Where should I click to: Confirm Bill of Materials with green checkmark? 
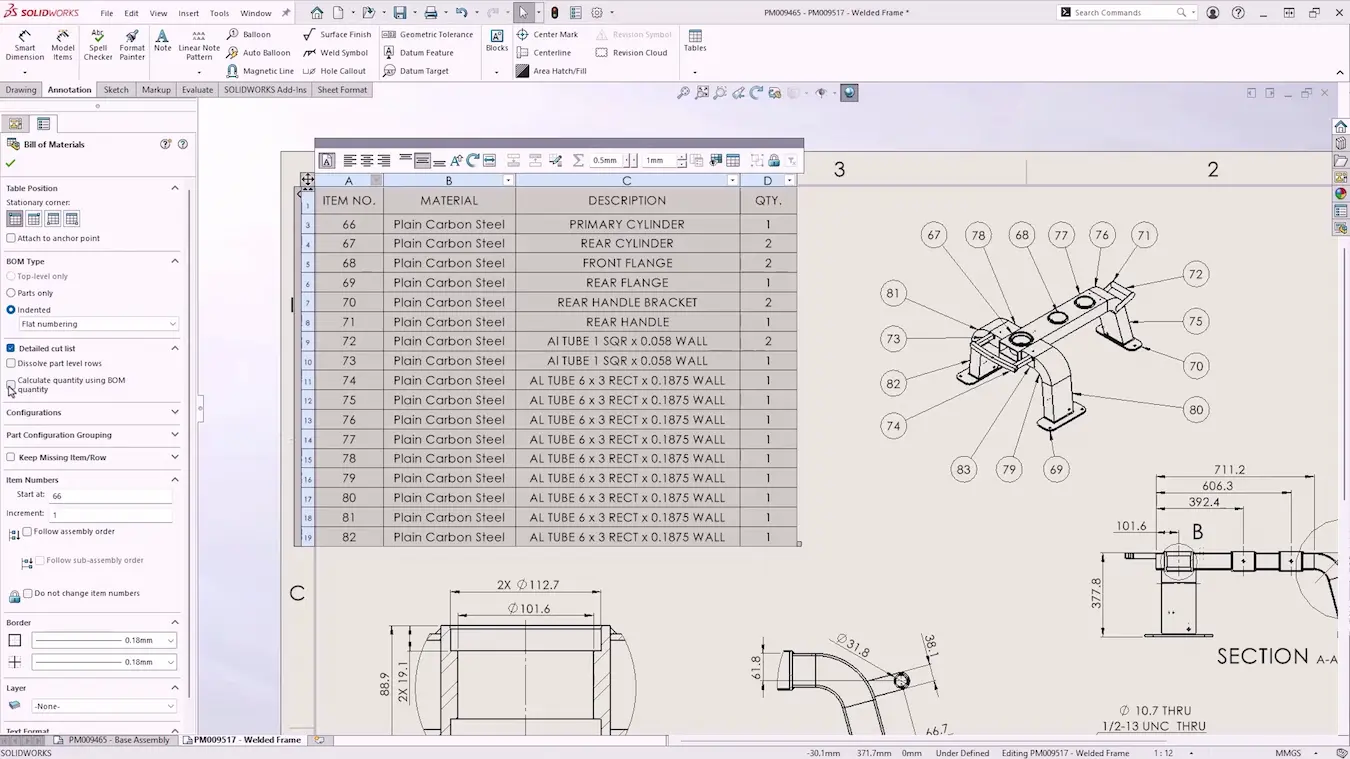point(11,163)
